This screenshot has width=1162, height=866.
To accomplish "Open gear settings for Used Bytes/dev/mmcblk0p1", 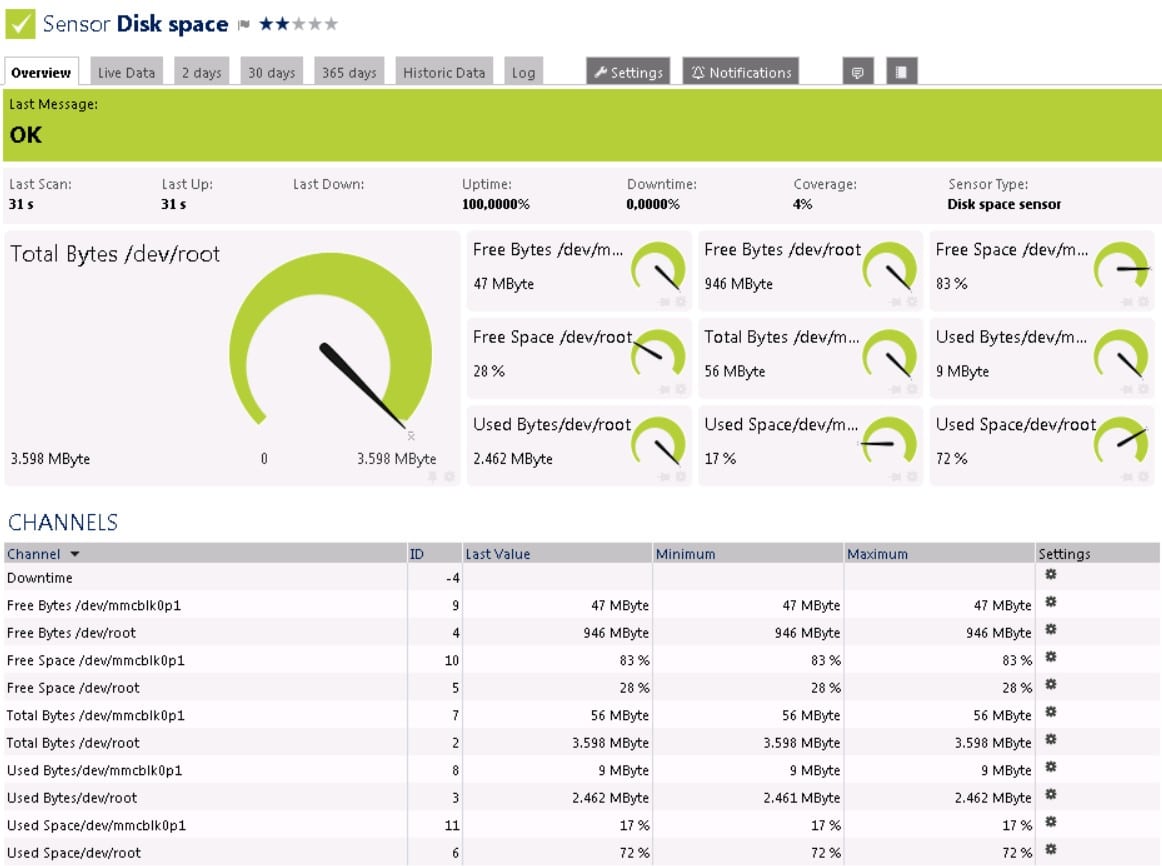I will [1050, 767].
